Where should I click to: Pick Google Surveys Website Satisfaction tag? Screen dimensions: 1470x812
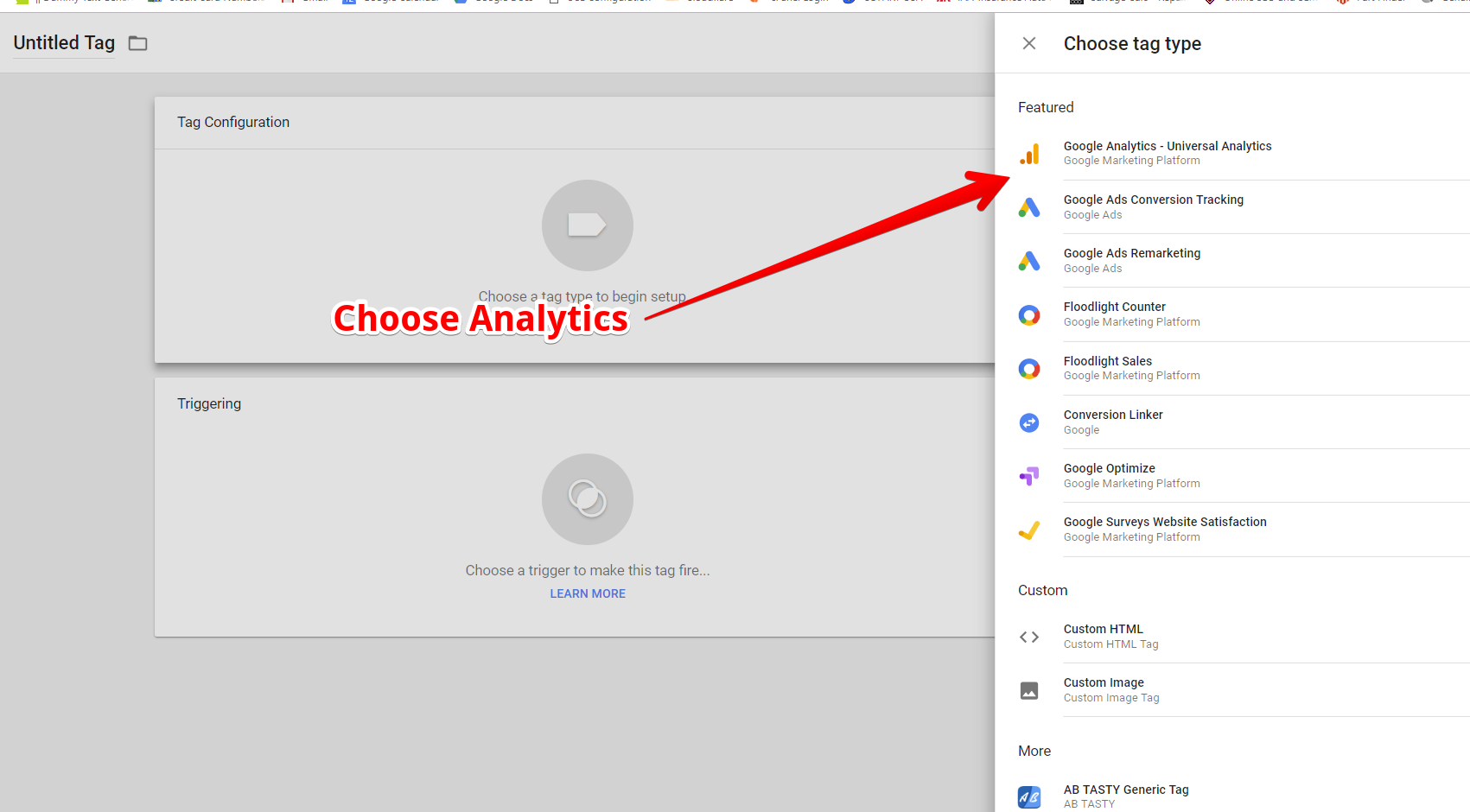point(1232,530)
